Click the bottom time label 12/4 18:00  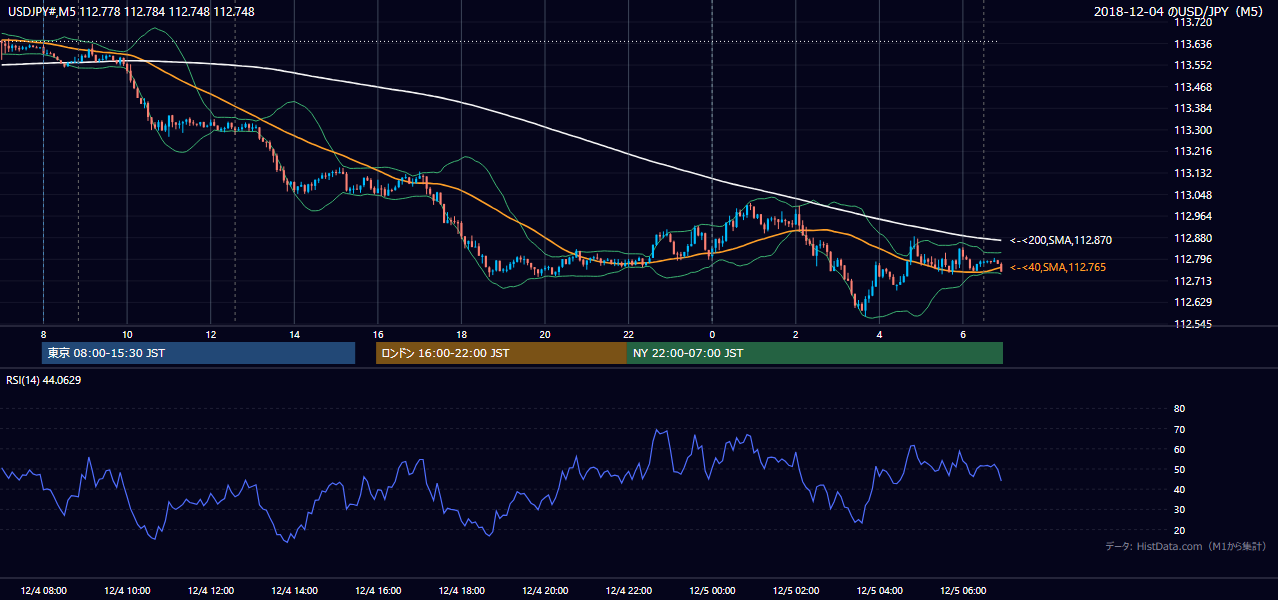pos(461,590)
